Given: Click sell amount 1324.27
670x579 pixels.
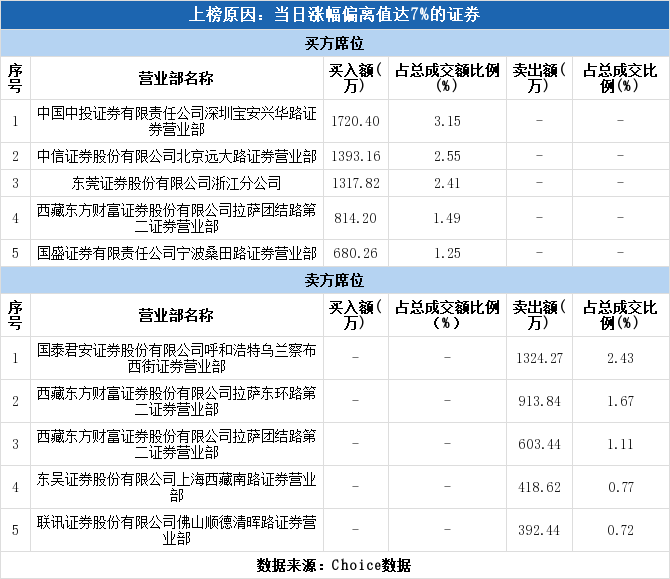Looking at the screenshot, I should click(x=539, y=358).
